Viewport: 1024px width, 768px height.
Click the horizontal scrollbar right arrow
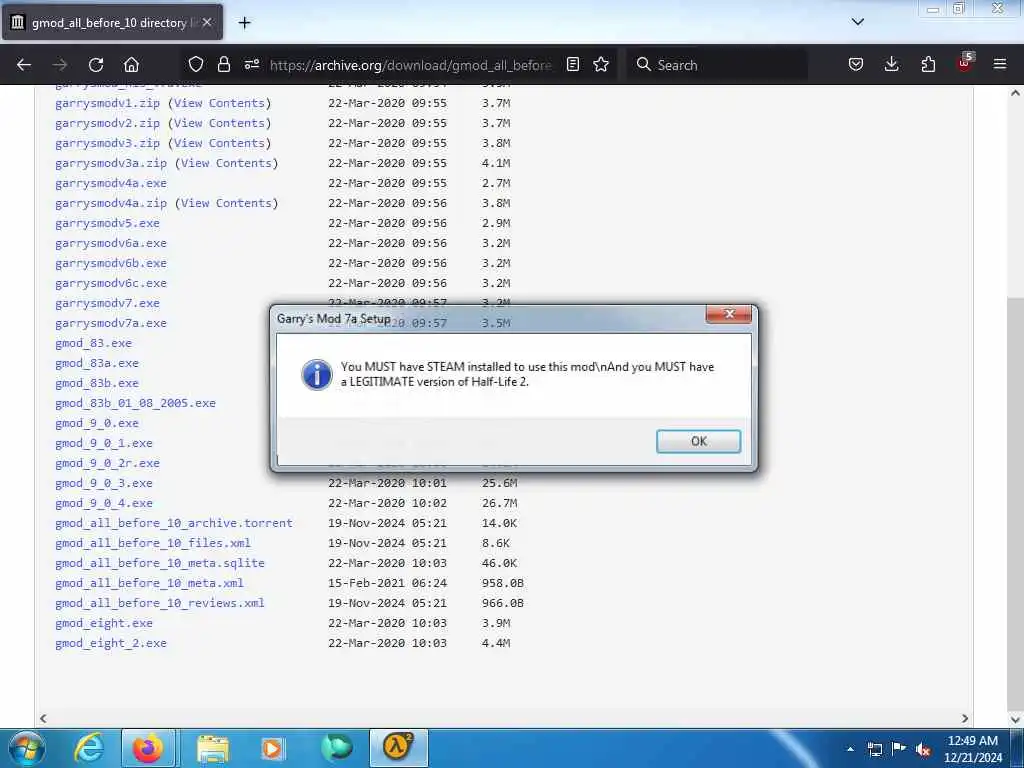[965, 718]
